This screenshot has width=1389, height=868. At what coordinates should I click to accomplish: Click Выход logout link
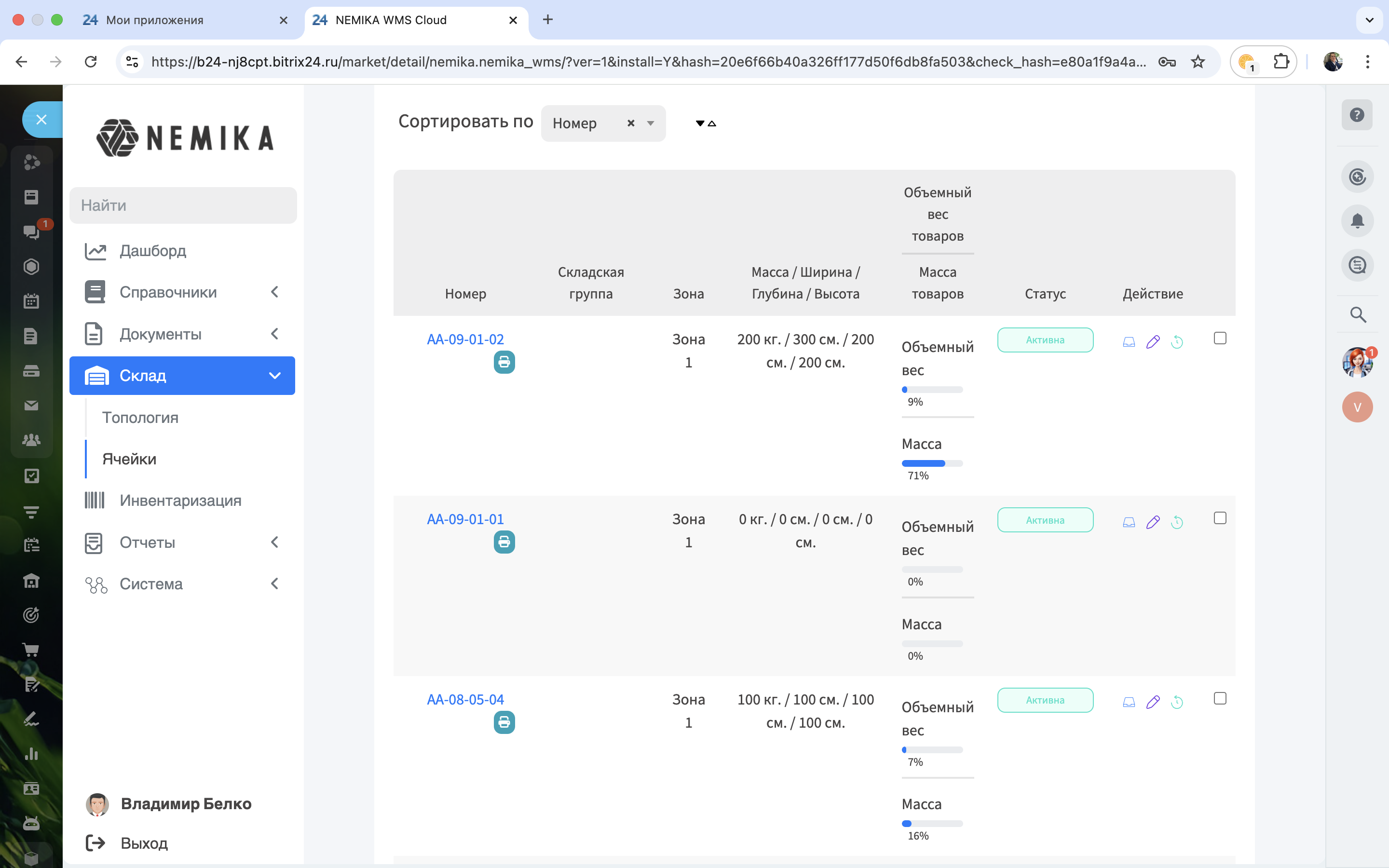(144, 843)
